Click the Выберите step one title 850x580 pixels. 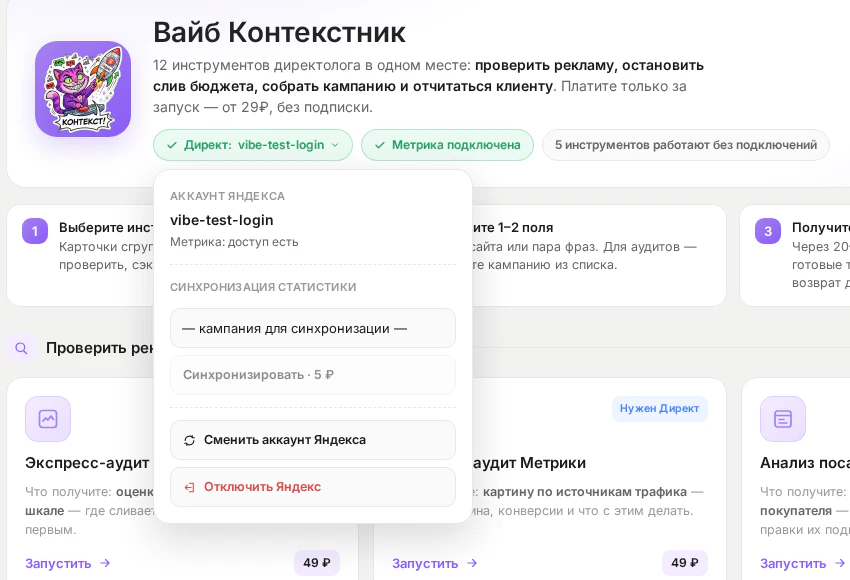(106, 228)
